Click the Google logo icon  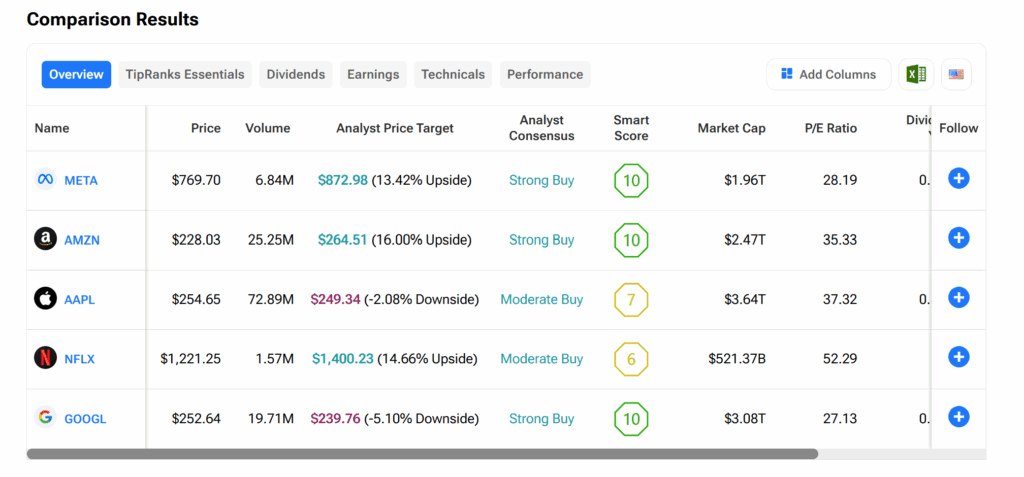(45, 418)
